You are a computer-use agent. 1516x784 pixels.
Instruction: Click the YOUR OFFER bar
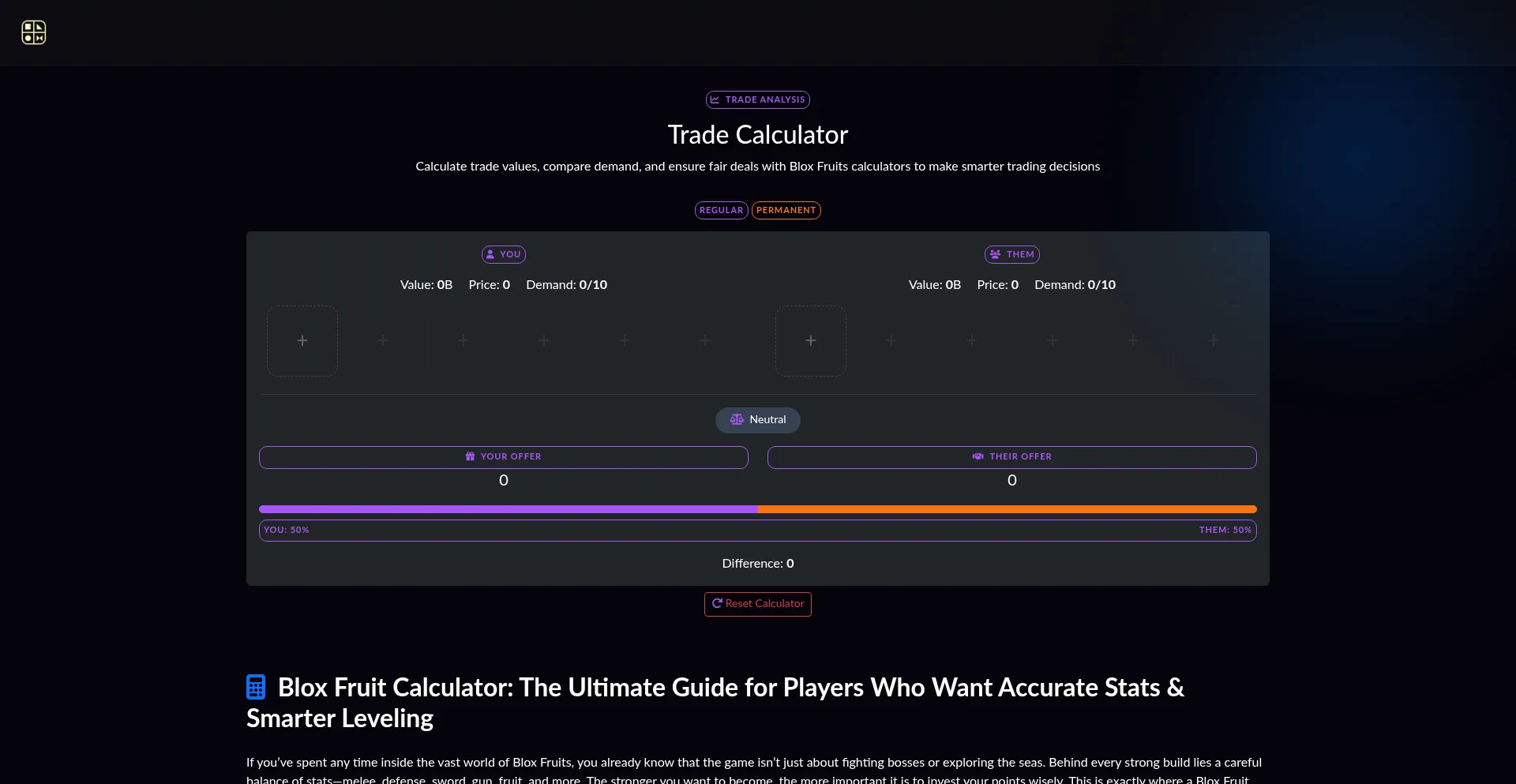(x=504, y=457)
